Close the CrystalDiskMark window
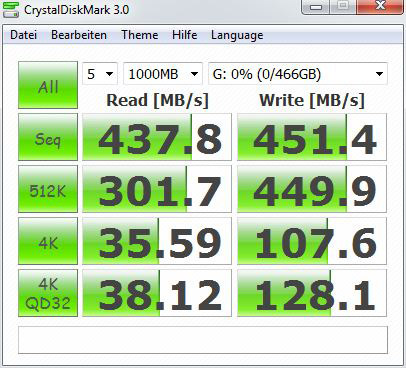 [x=380, y=6]
